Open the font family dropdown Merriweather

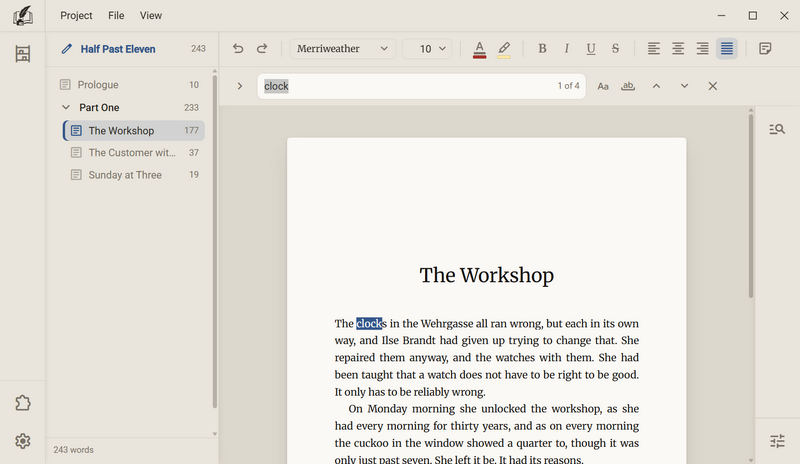pos(343,49)
